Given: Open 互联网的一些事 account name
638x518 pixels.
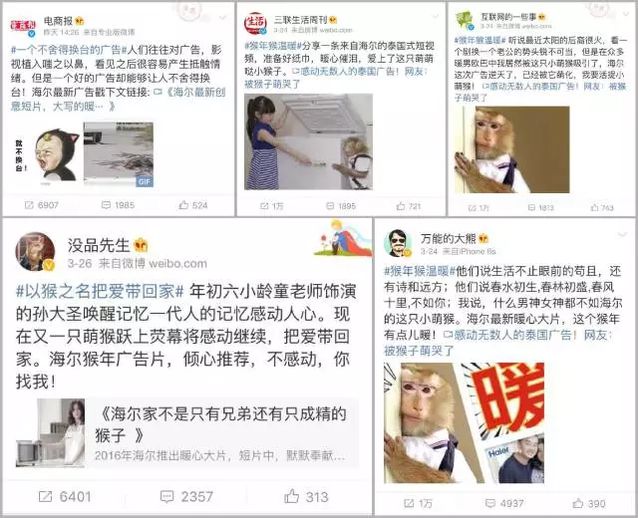Looking at the screenshot, I should [508, 17].
